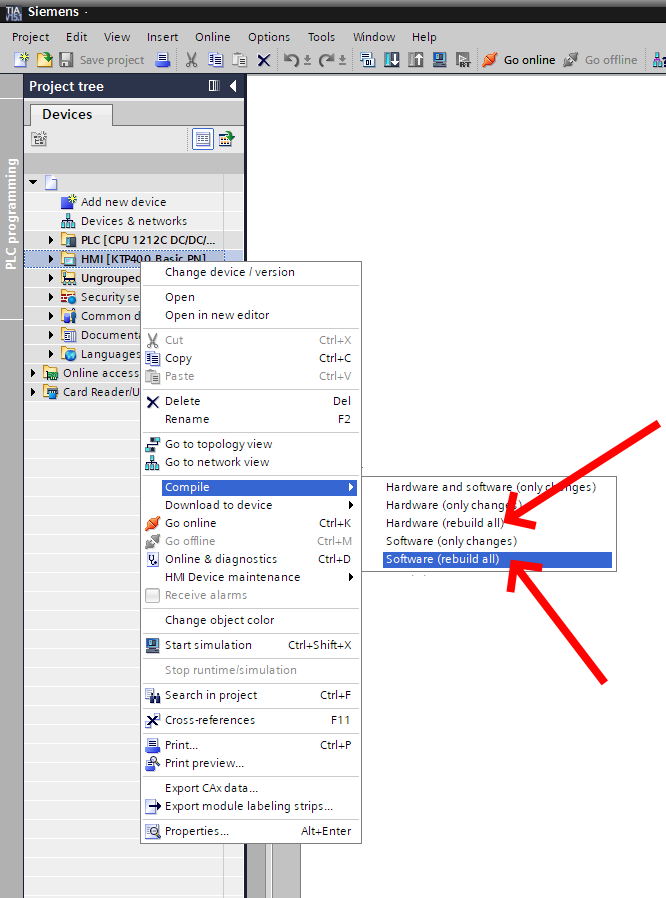The width and height of the screenshot is (666, 898).
Task: Click the Redo arrow in toolbar
Action: (x=326, y=60)
